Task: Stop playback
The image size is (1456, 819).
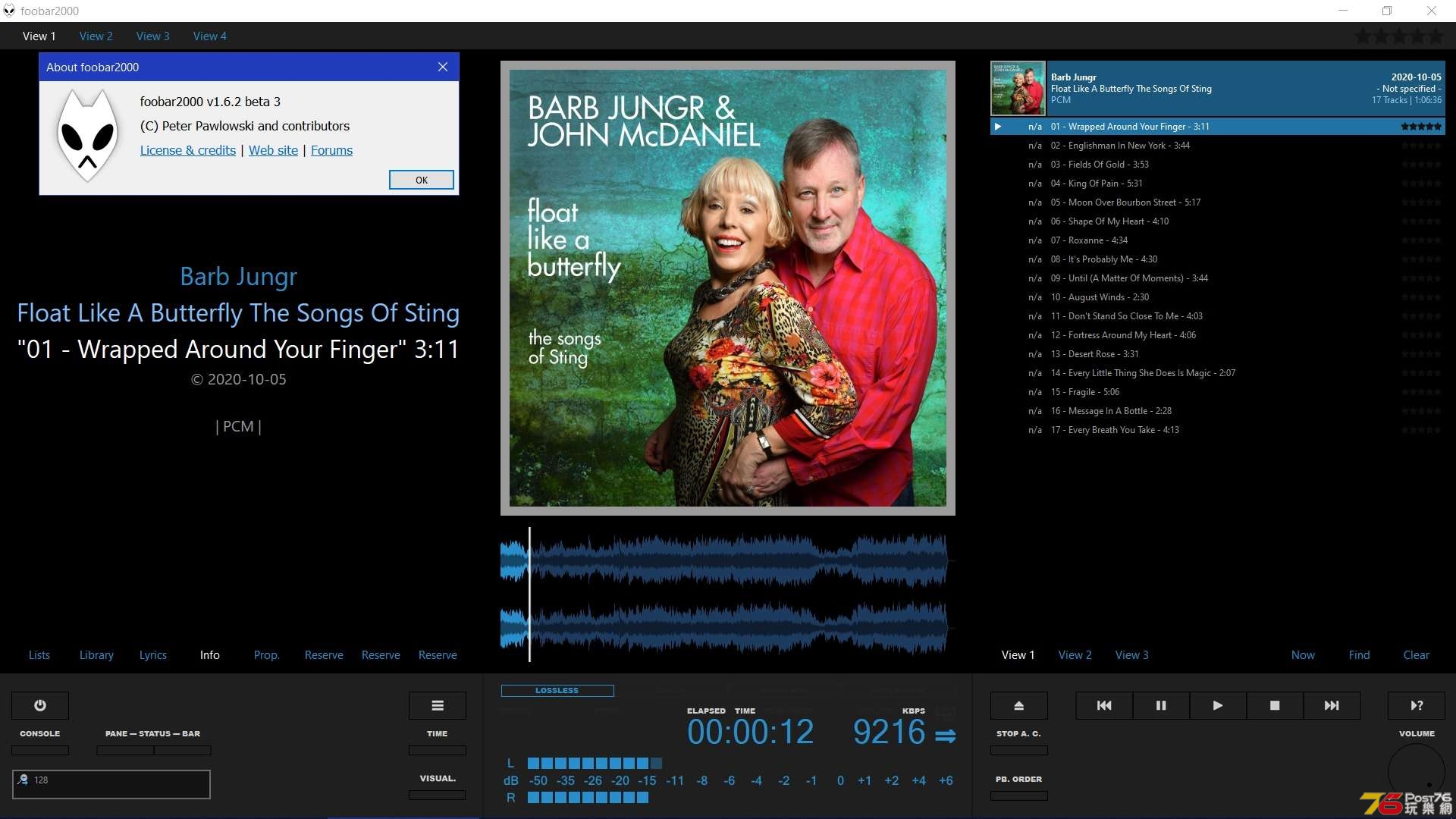Action: click(x=1275, y=705)
